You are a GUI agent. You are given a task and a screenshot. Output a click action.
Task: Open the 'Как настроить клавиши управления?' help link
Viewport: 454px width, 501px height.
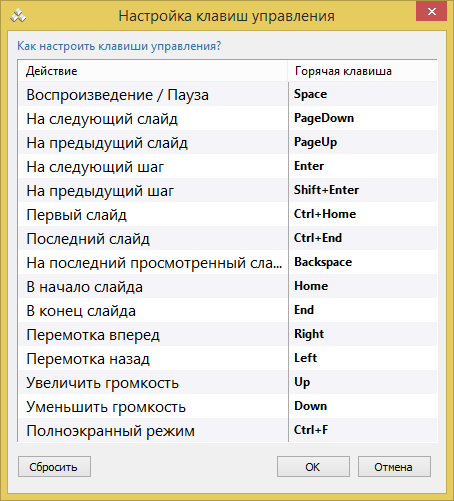(x=119, y=46)
